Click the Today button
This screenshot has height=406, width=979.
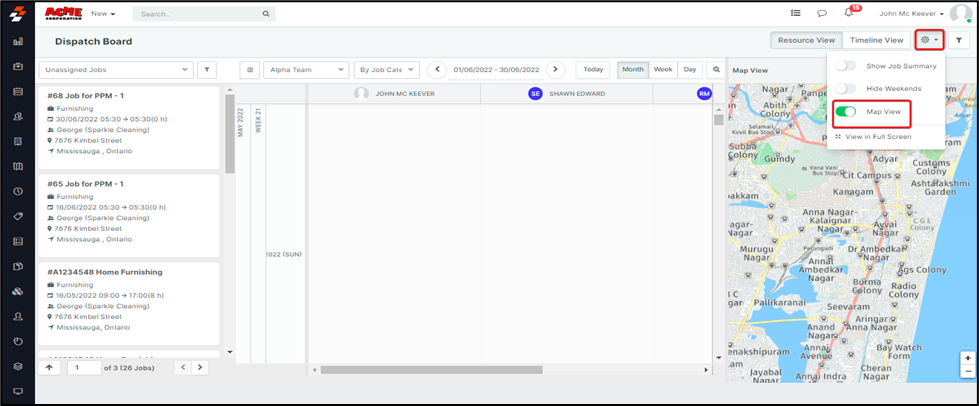pyautogui.click(x=593, y=70)
